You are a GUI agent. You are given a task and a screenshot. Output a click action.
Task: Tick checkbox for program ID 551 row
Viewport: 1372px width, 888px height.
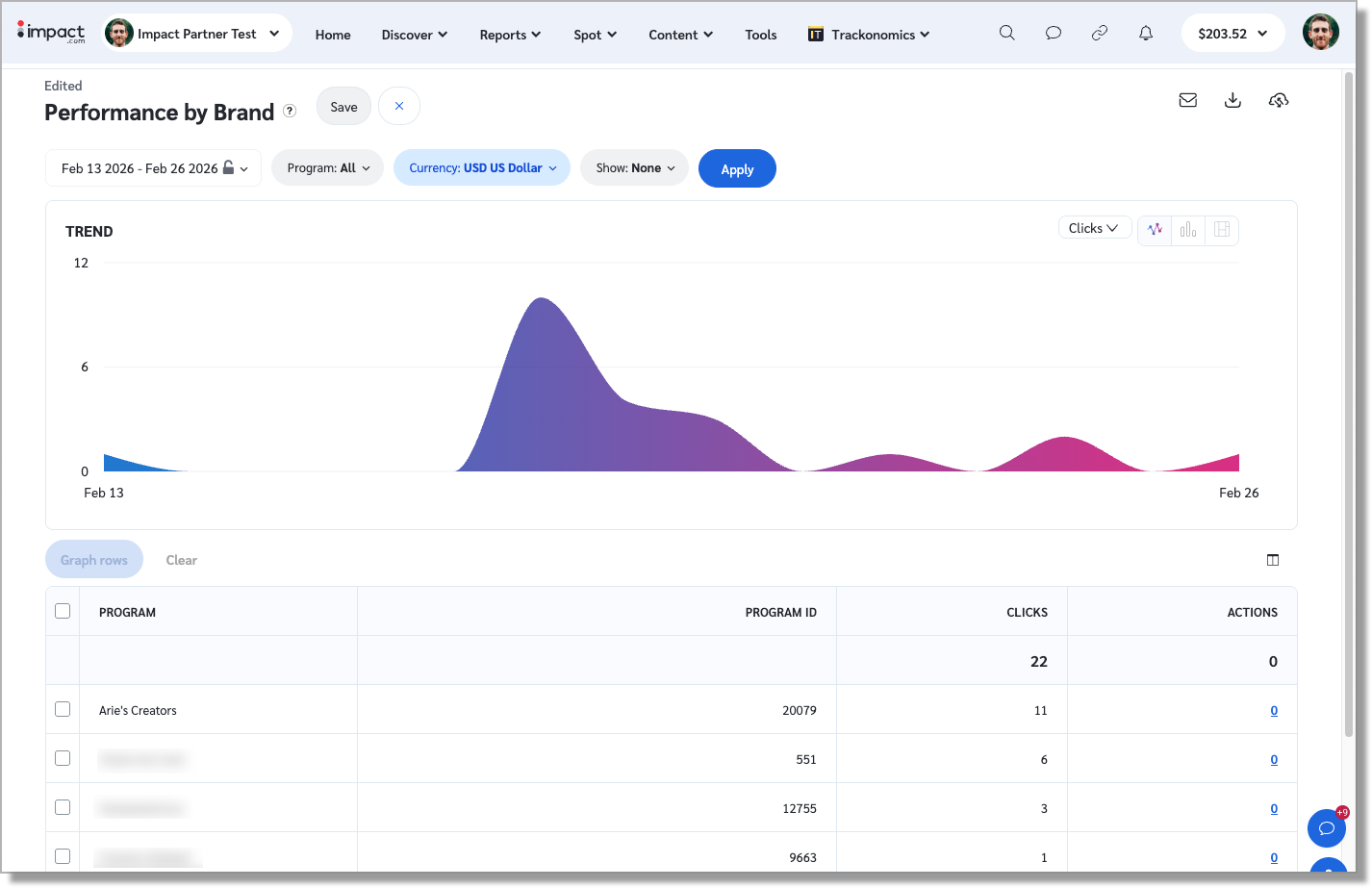(x=63, y=758)
